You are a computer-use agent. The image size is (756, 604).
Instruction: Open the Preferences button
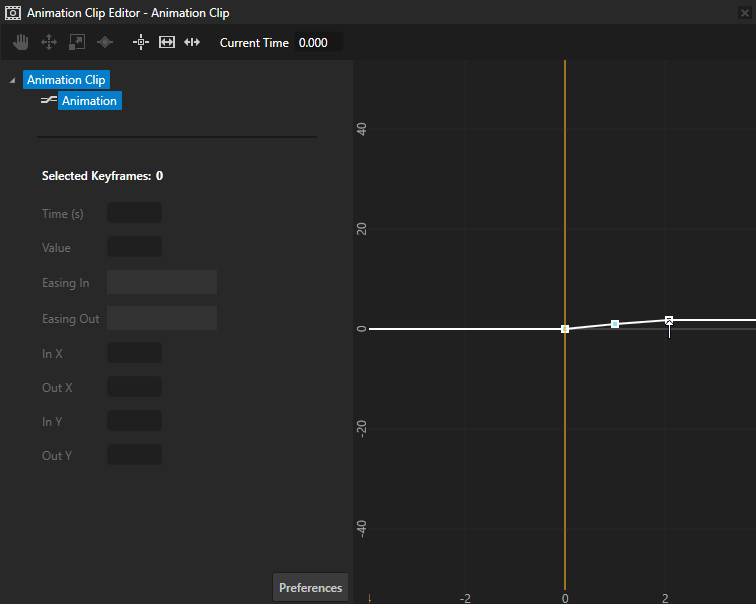pyautogui.click(x=310, y=588)
